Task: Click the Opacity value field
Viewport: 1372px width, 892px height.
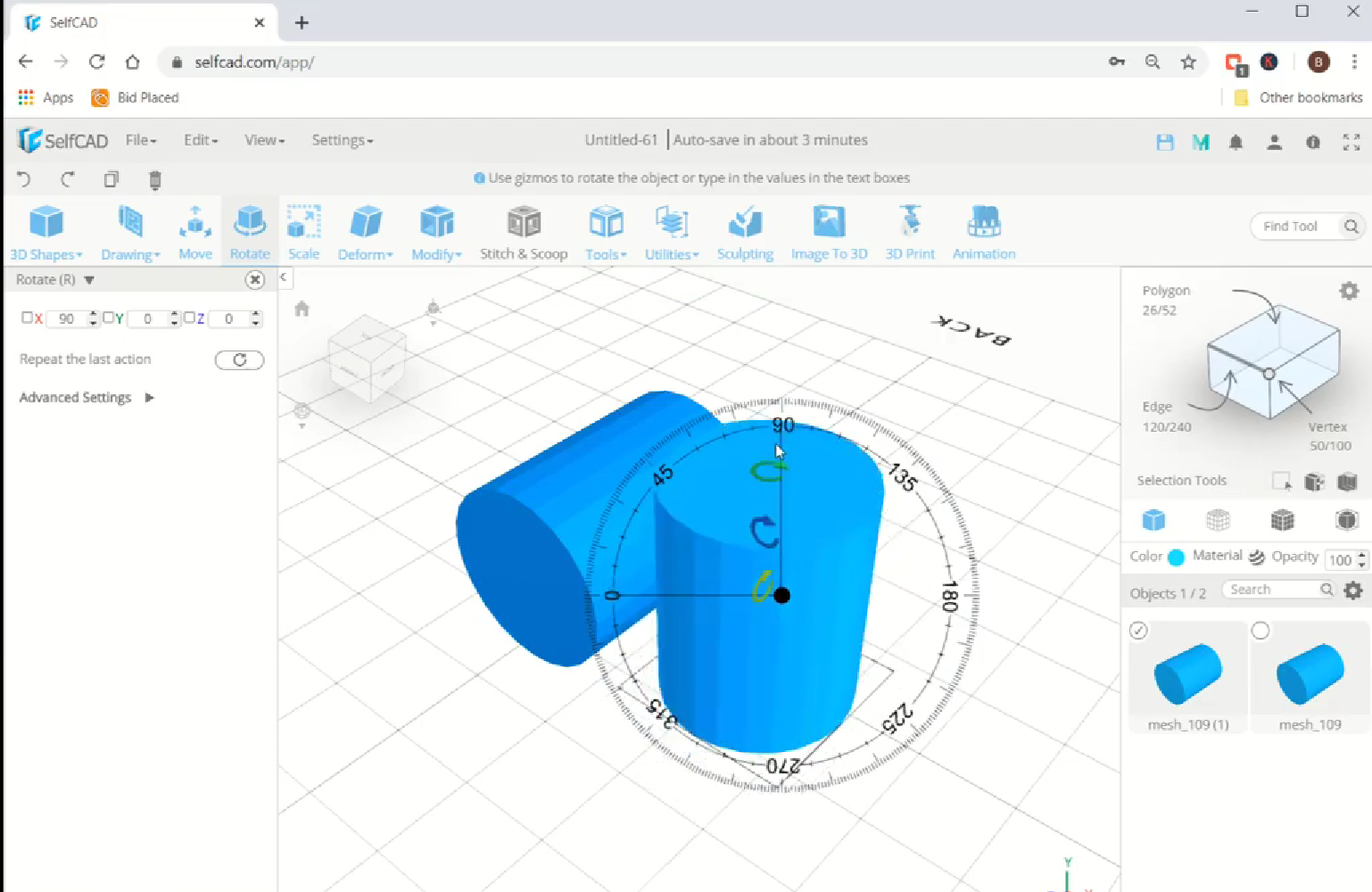Action: (1341, 560)
